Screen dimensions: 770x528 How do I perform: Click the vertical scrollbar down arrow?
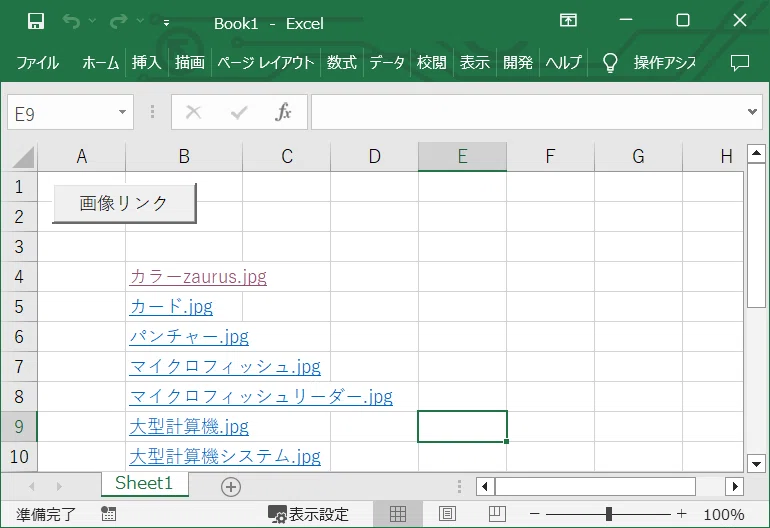click(756, 463)
